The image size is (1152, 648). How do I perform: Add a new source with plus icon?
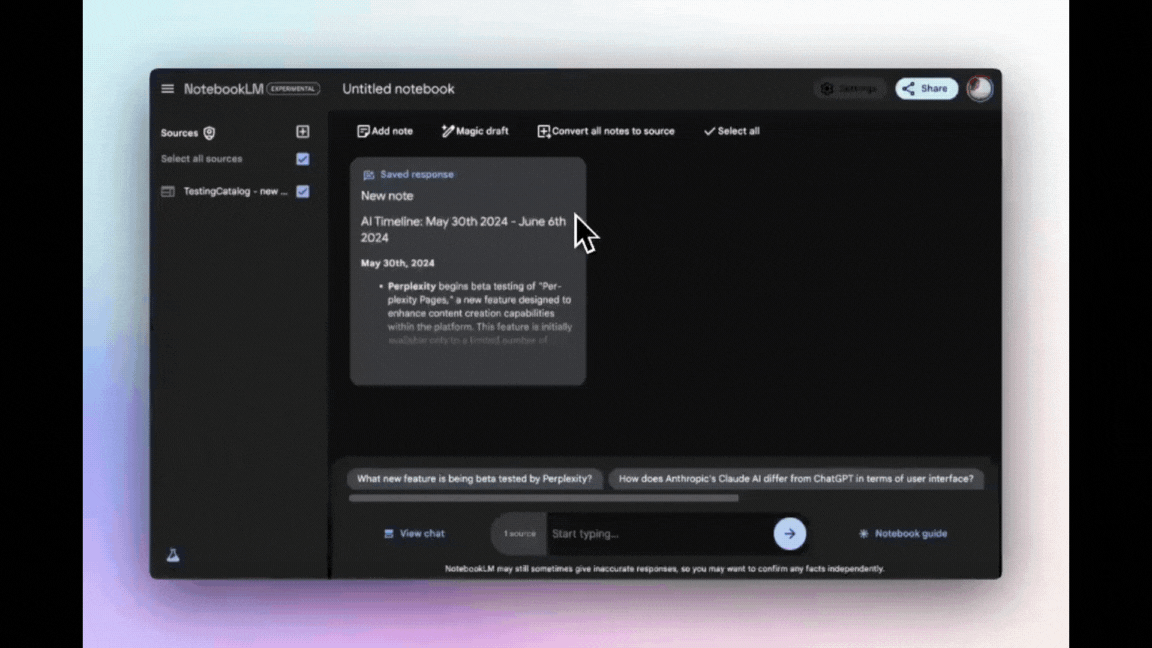click(x=303, y=132)
